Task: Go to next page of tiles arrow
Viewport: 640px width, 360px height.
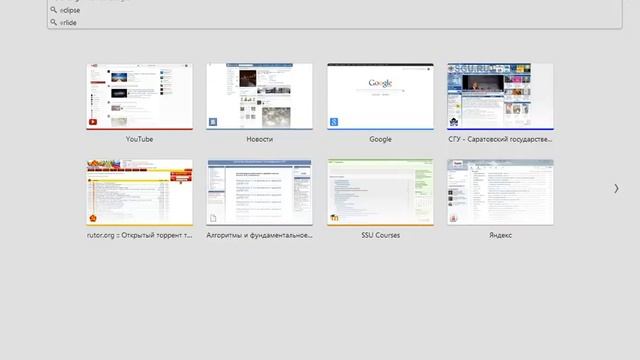Action: pyautogui.click(x=616, y=189)
